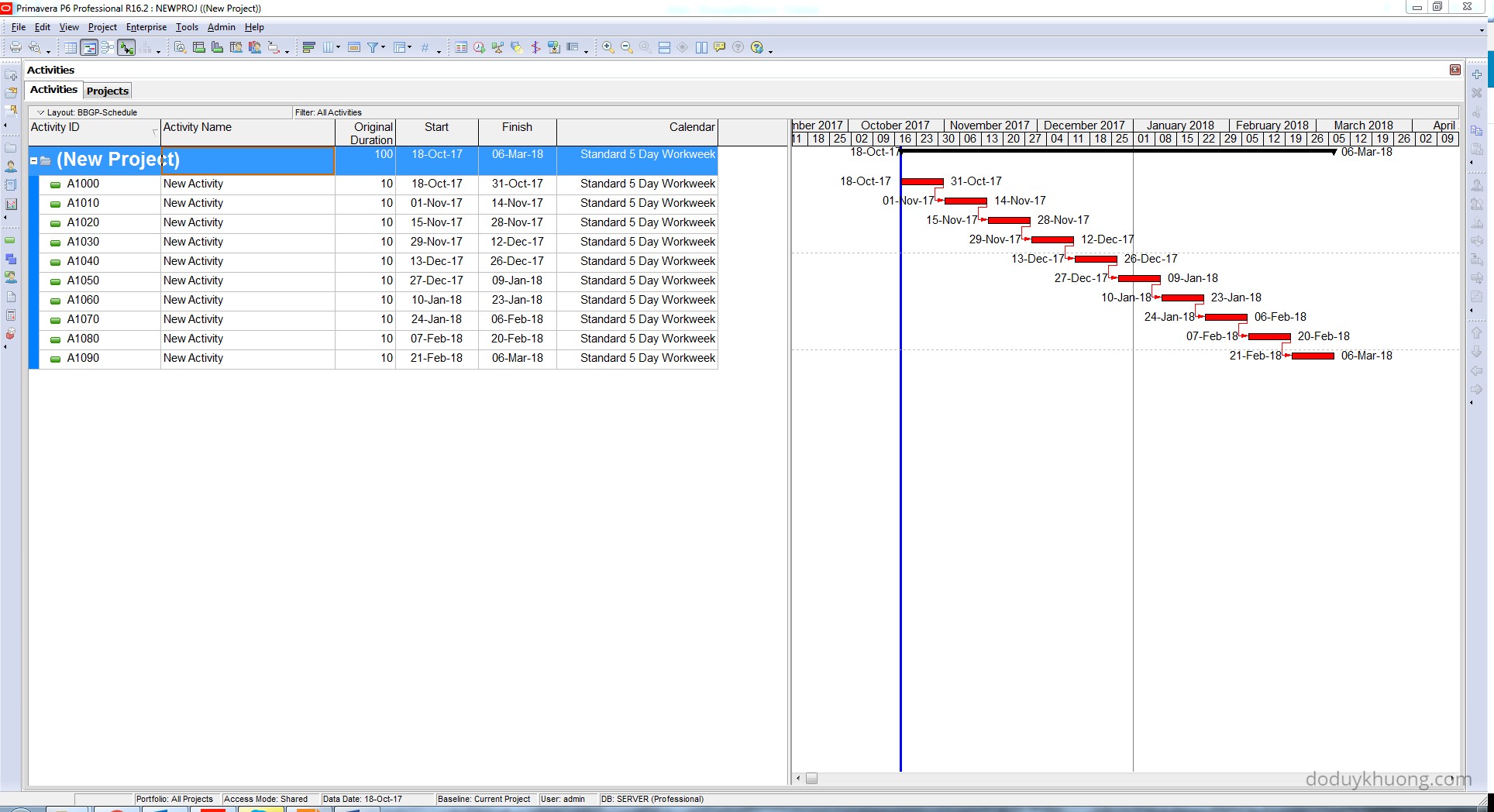
Task: Open the Columns dropdown arrow in toolbar
Action: pos(338,48)
